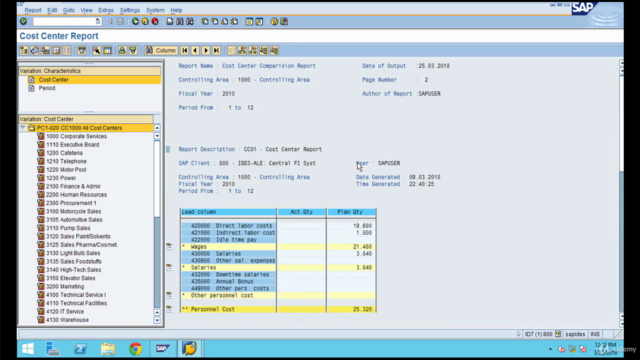Select 3200 Marketing cost center

pyautogui.click(x=65, y=287)
